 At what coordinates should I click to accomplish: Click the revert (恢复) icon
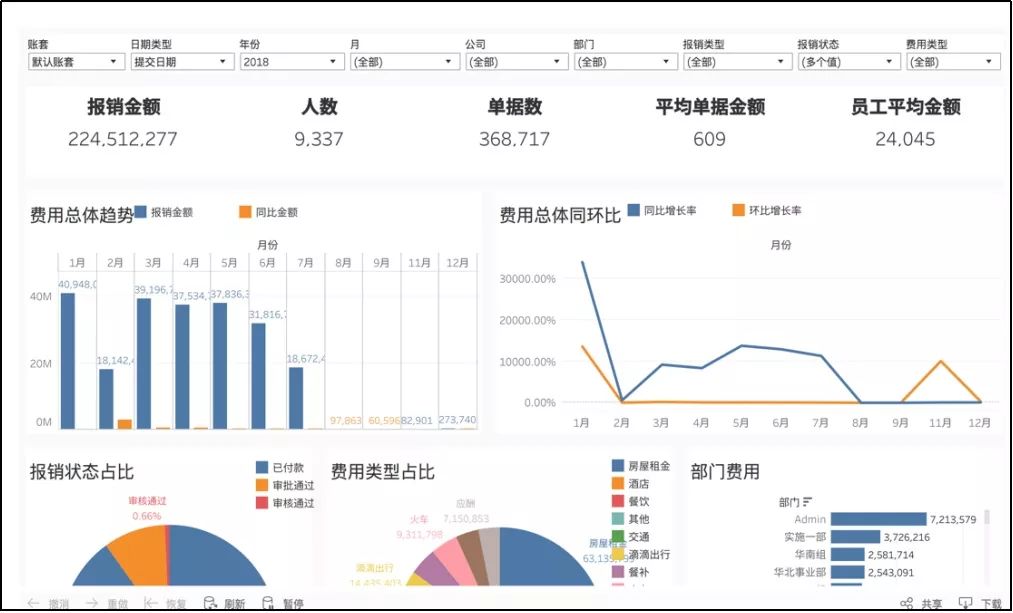click(151, 603)
